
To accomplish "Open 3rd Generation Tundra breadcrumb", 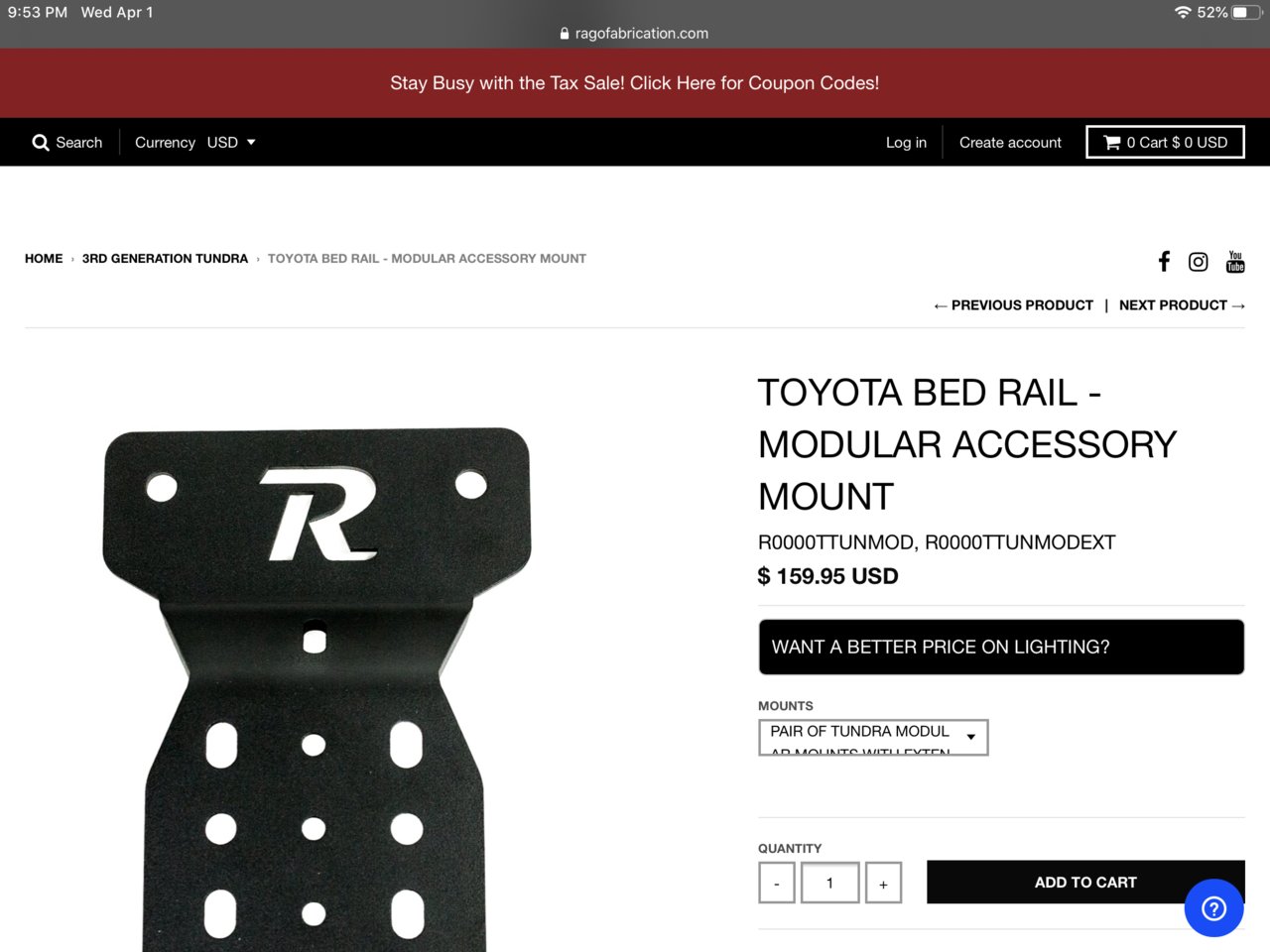I will 165,259.
